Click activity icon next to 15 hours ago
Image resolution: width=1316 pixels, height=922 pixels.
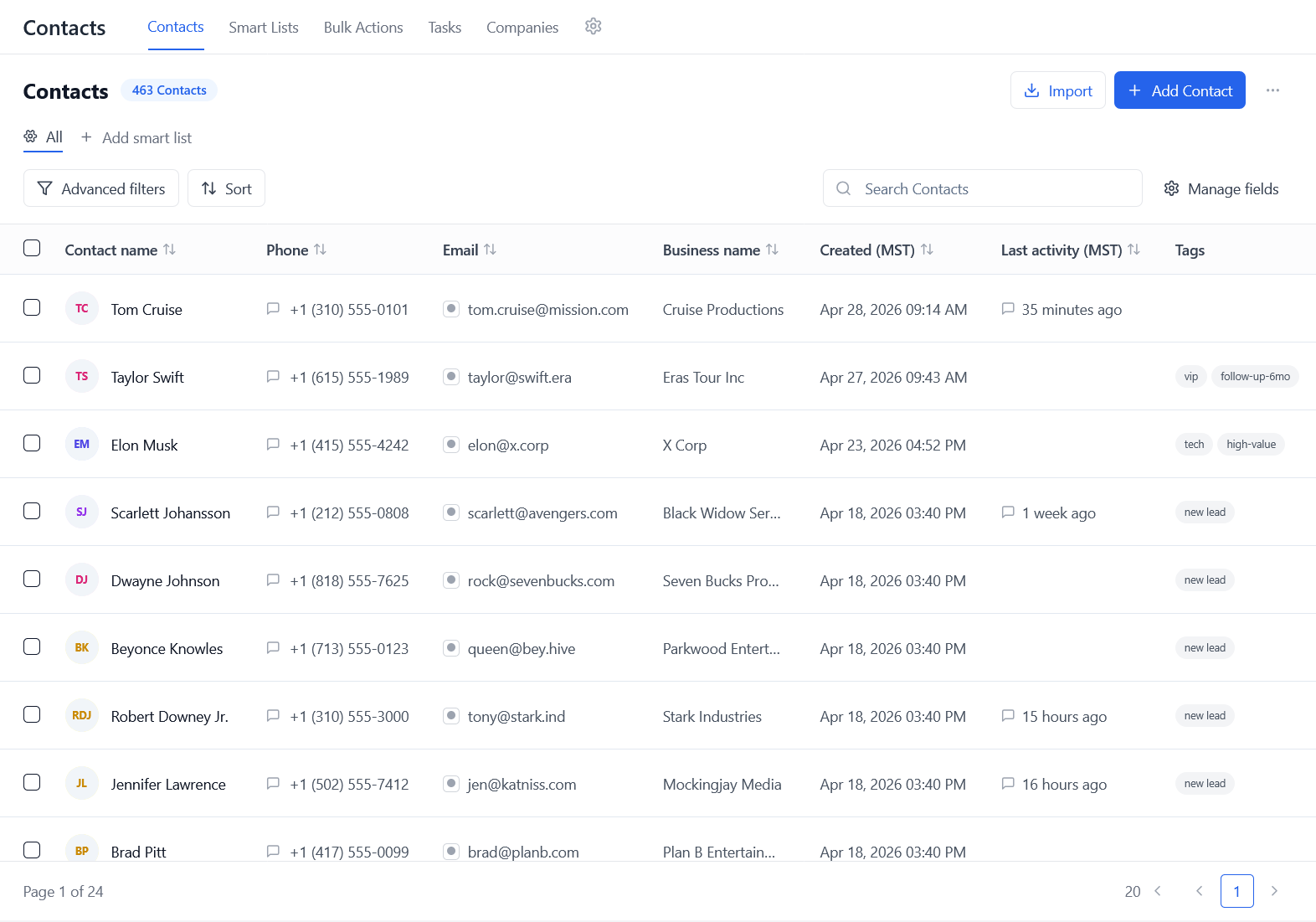coord(1008,716)
